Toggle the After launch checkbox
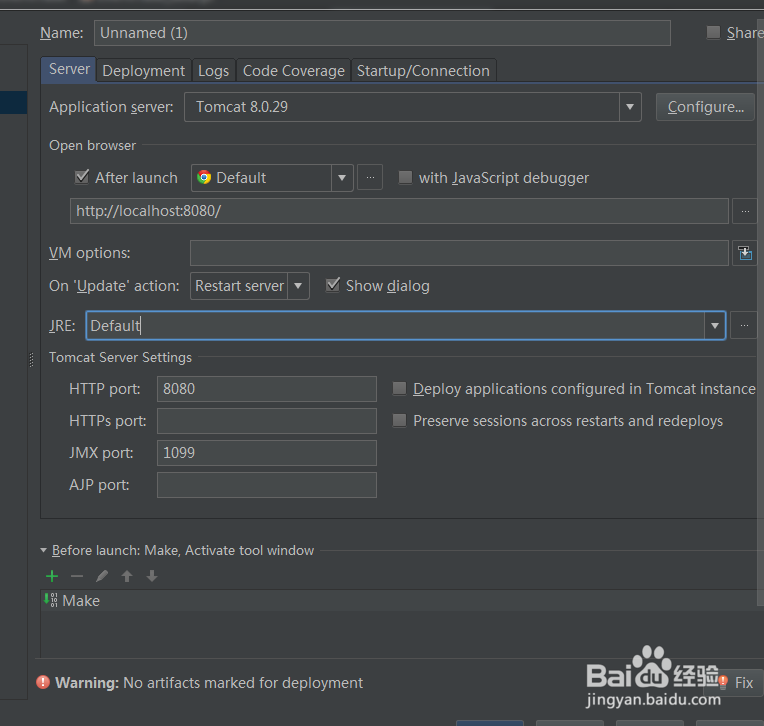764x726 pixels. (82, 177)
